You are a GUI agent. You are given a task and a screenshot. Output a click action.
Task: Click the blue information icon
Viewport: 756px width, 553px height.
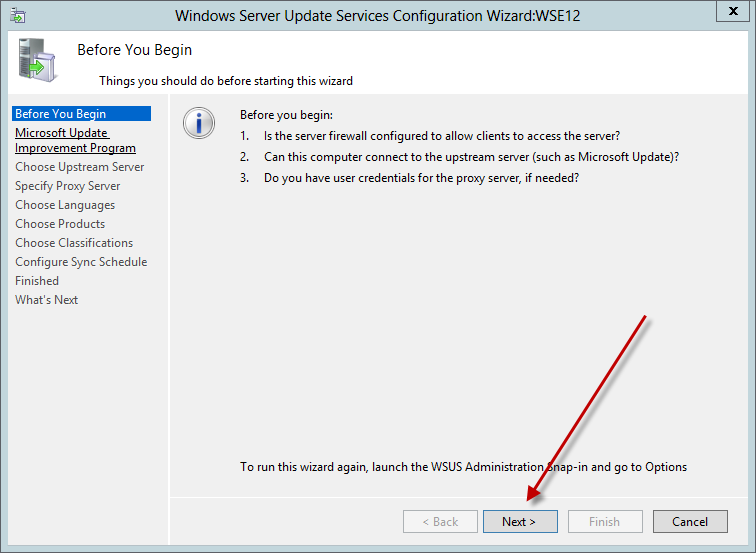[199, 123]
